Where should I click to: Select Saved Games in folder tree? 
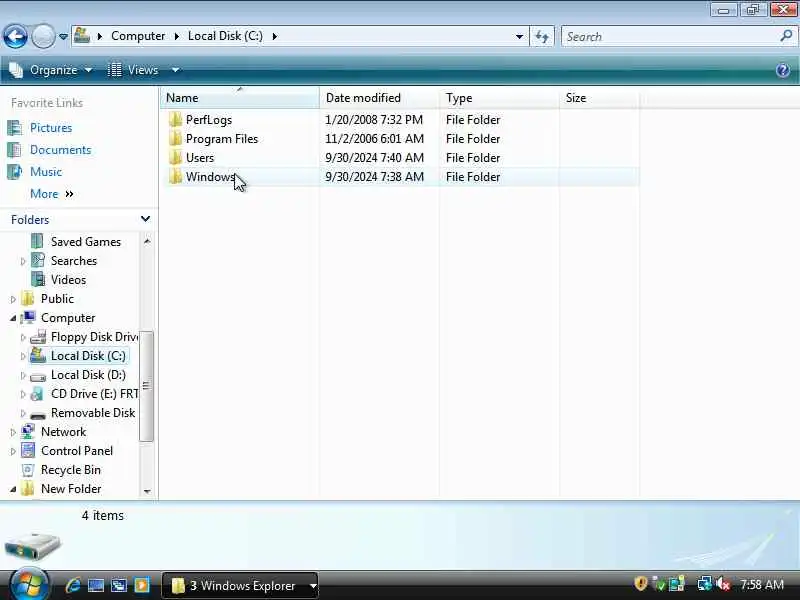[x=86, y=242]
